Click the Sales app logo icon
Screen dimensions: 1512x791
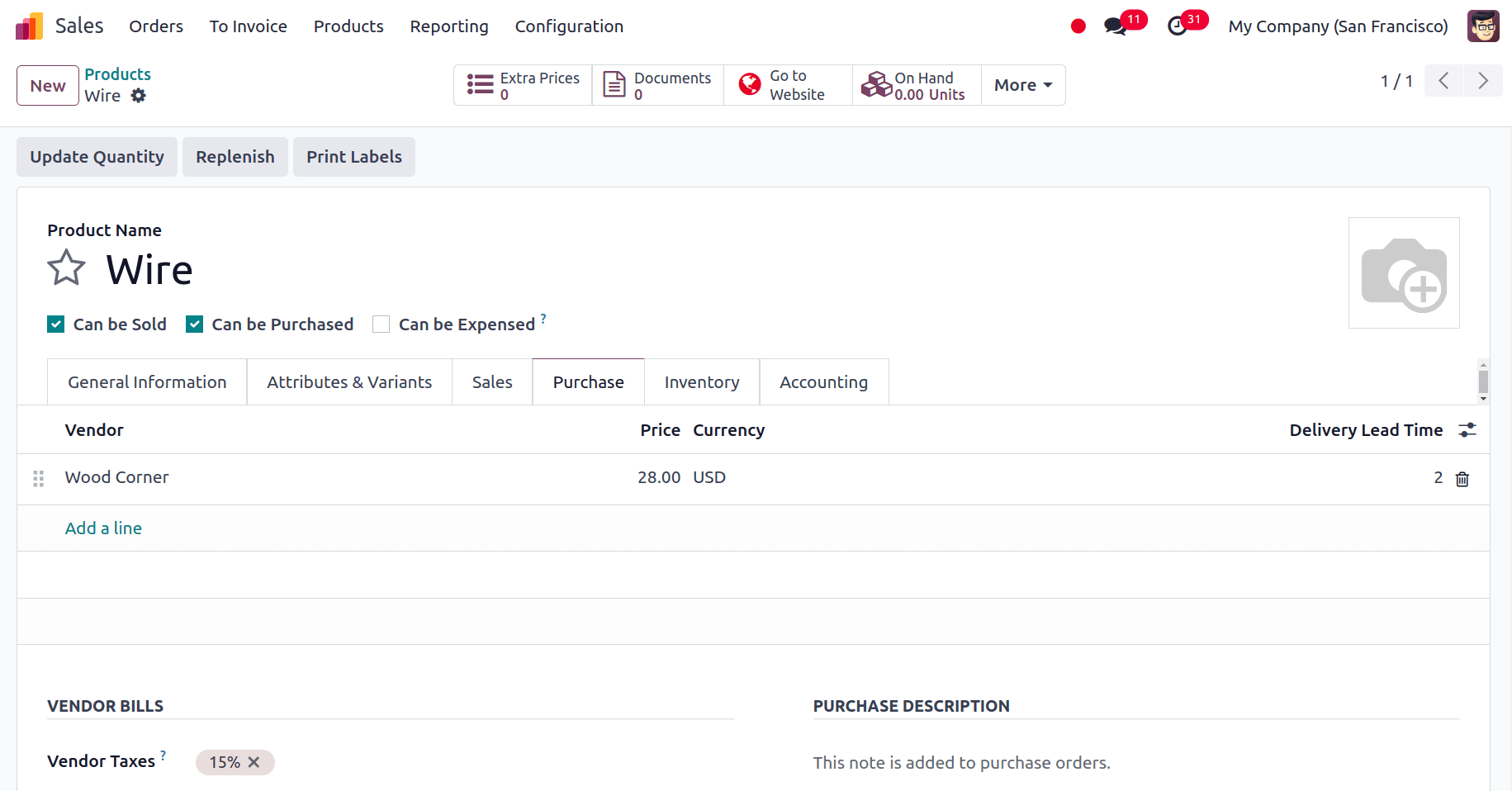[x=29, y=26]
